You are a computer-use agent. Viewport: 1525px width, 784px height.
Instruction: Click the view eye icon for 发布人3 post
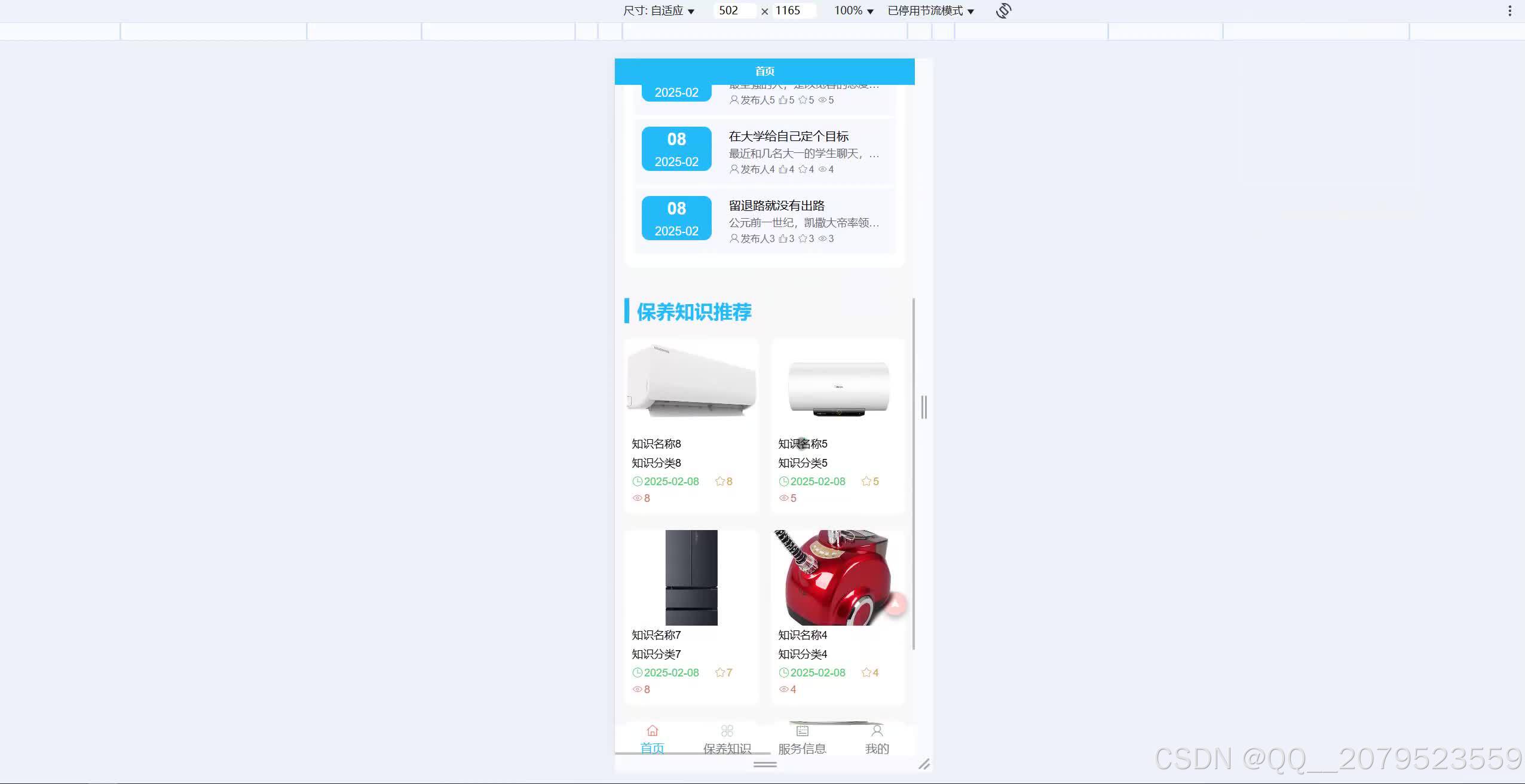click(822, 238)
